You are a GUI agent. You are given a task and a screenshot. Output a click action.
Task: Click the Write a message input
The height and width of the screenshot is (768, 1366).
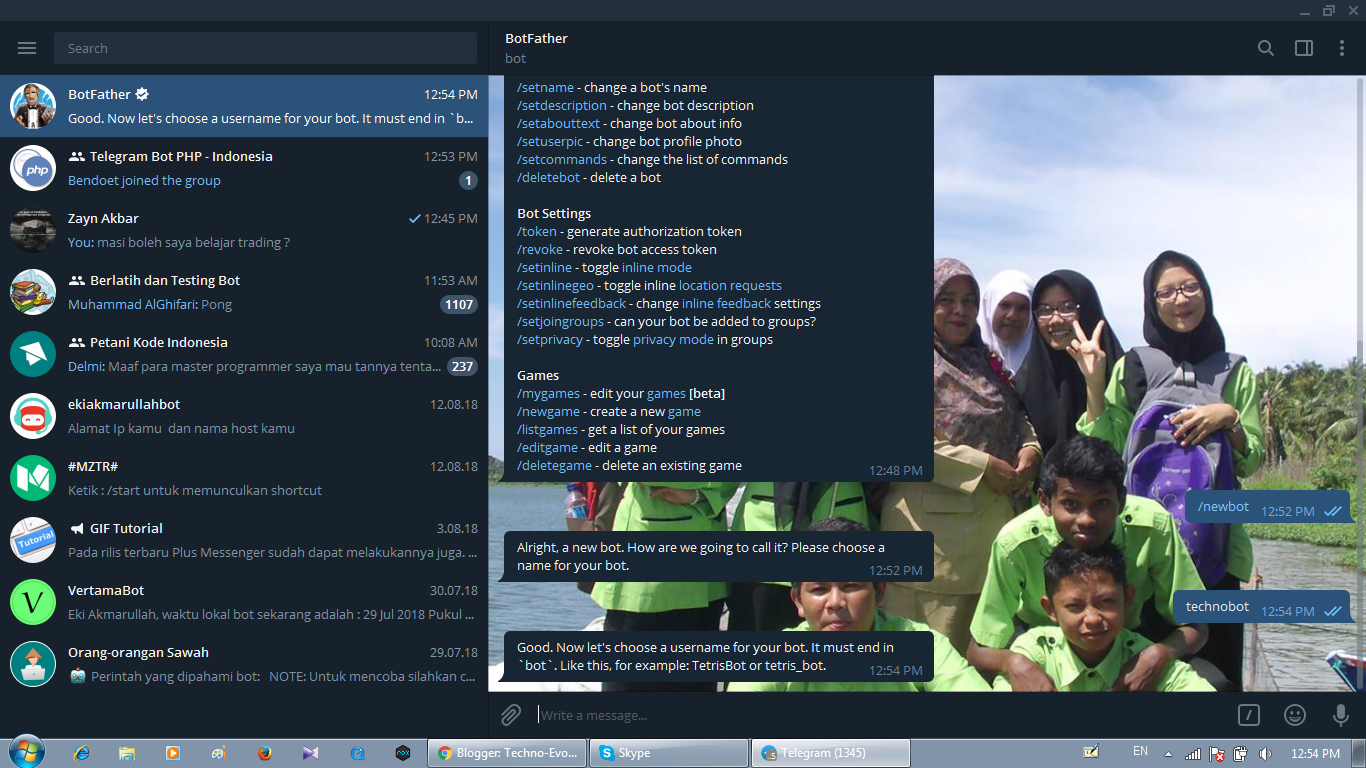point(880,715)
